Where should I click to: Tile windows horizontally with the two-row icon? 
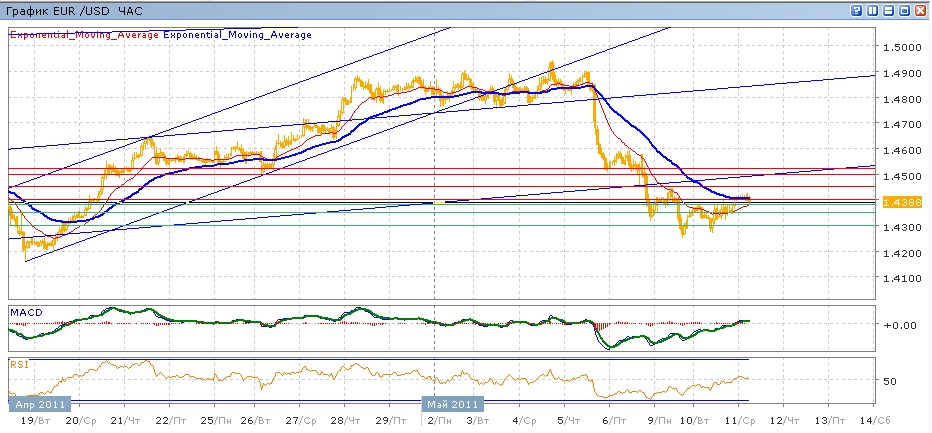coord(890,11)
